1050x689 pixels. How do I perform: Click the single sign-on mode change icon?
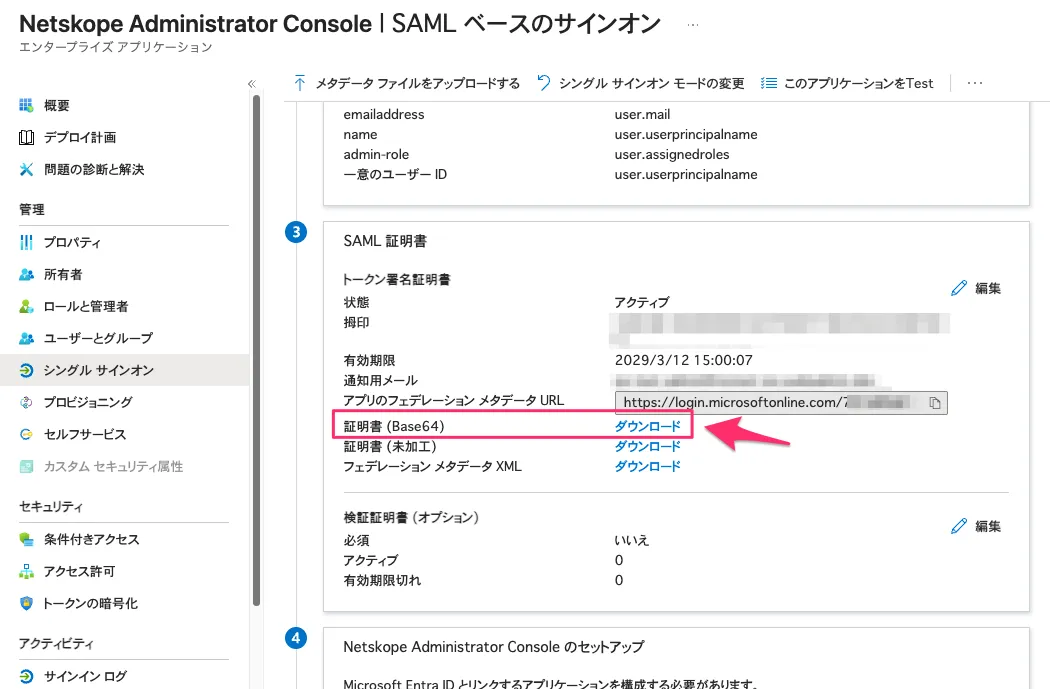[x=544, y=83]
